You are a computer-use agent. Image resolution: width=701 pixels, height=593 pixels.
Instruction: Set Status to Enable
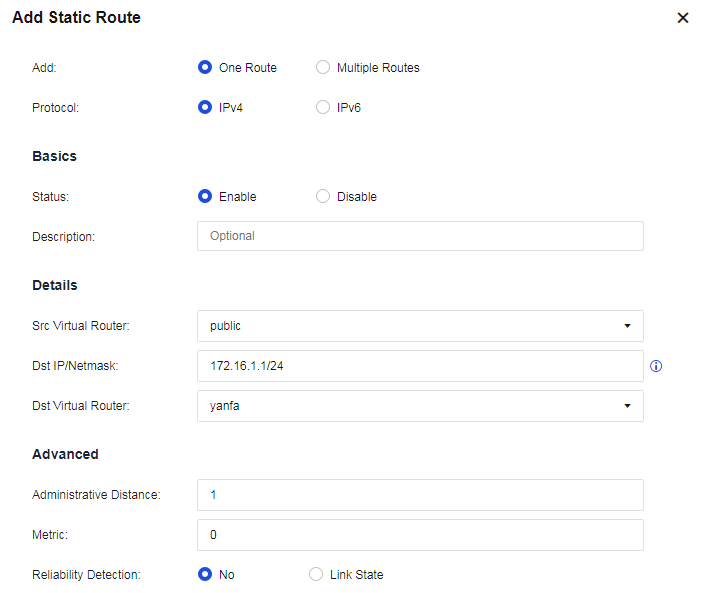tap(205, 197)
